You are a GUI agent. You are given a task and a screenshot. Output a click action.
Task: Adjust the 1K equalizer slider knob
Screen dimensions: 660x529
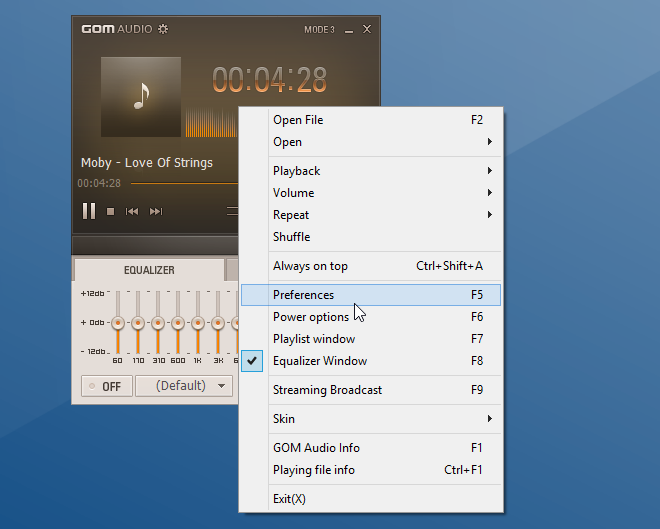(198, 323)
